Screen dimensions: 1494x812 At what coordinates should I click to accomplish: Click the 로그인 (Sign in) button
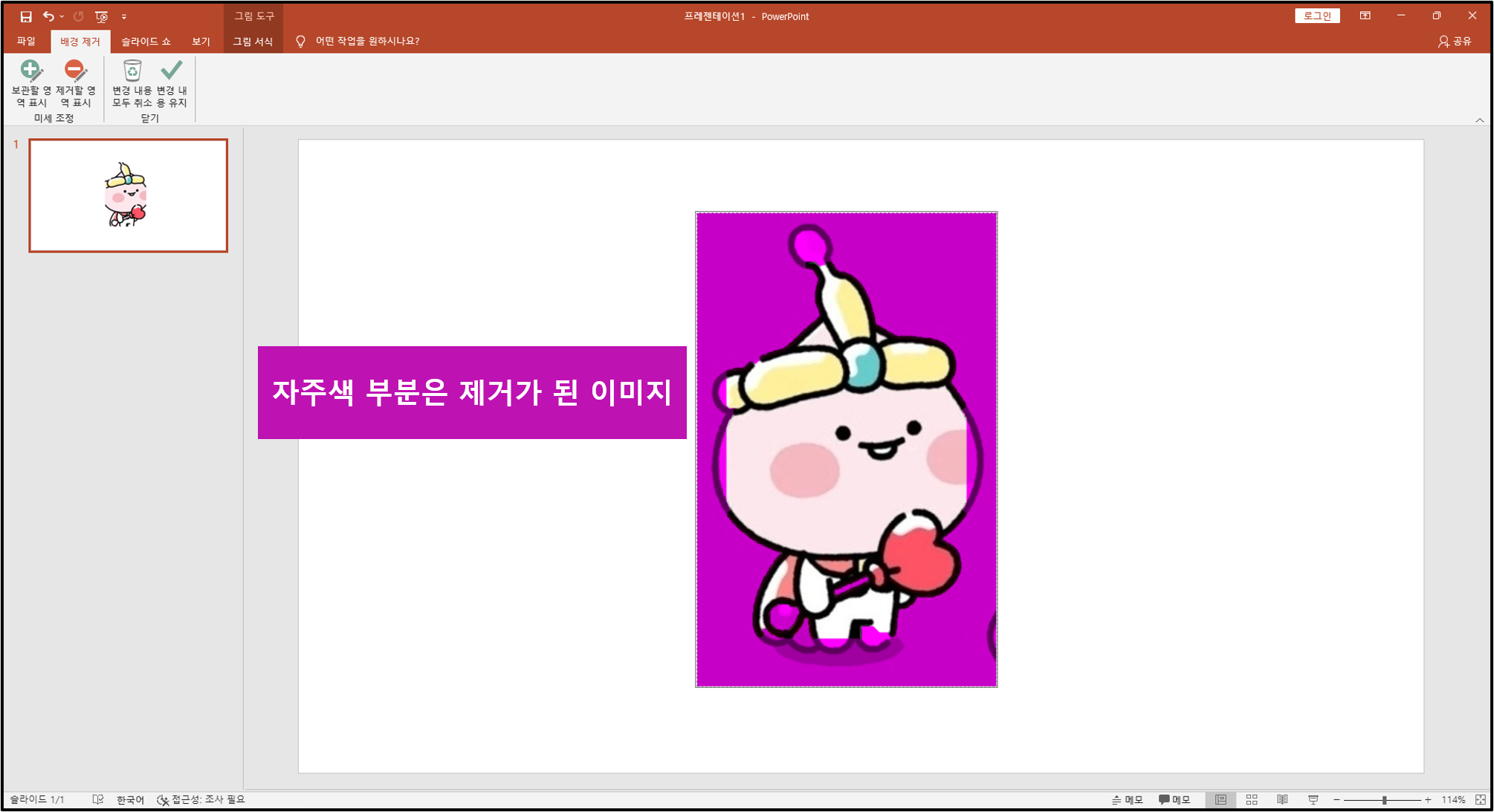tap(1316, 16)
